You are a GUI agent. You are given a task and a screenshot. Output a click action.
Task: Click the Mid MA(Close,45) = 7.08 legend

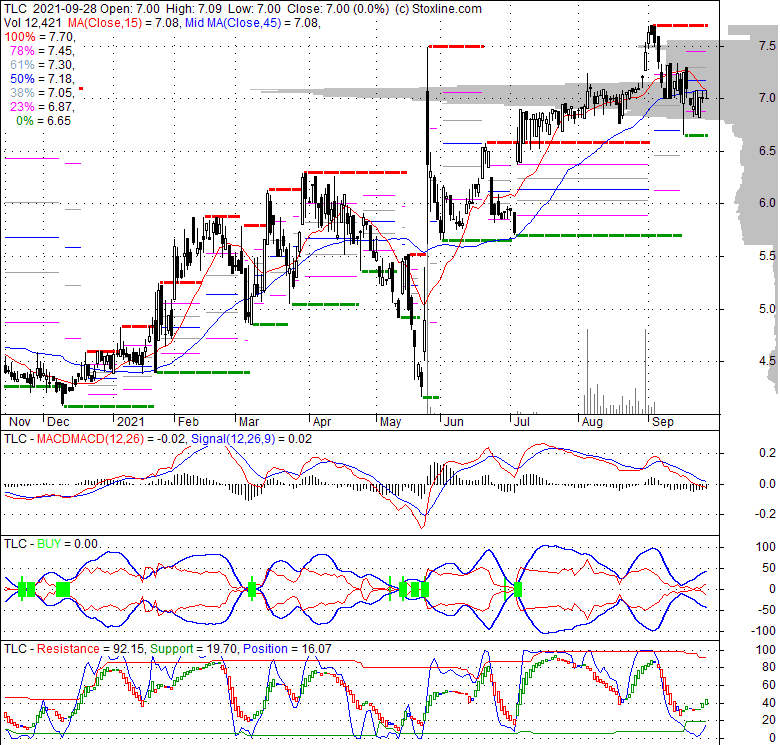coord(253,23)
